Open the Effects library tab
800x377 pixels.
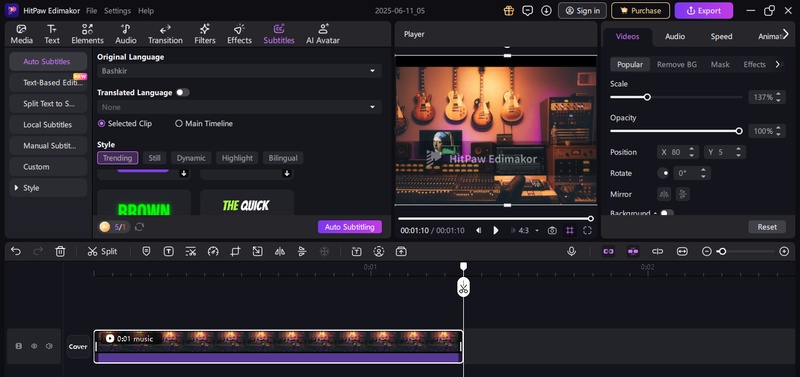click(x=239, y=34)
